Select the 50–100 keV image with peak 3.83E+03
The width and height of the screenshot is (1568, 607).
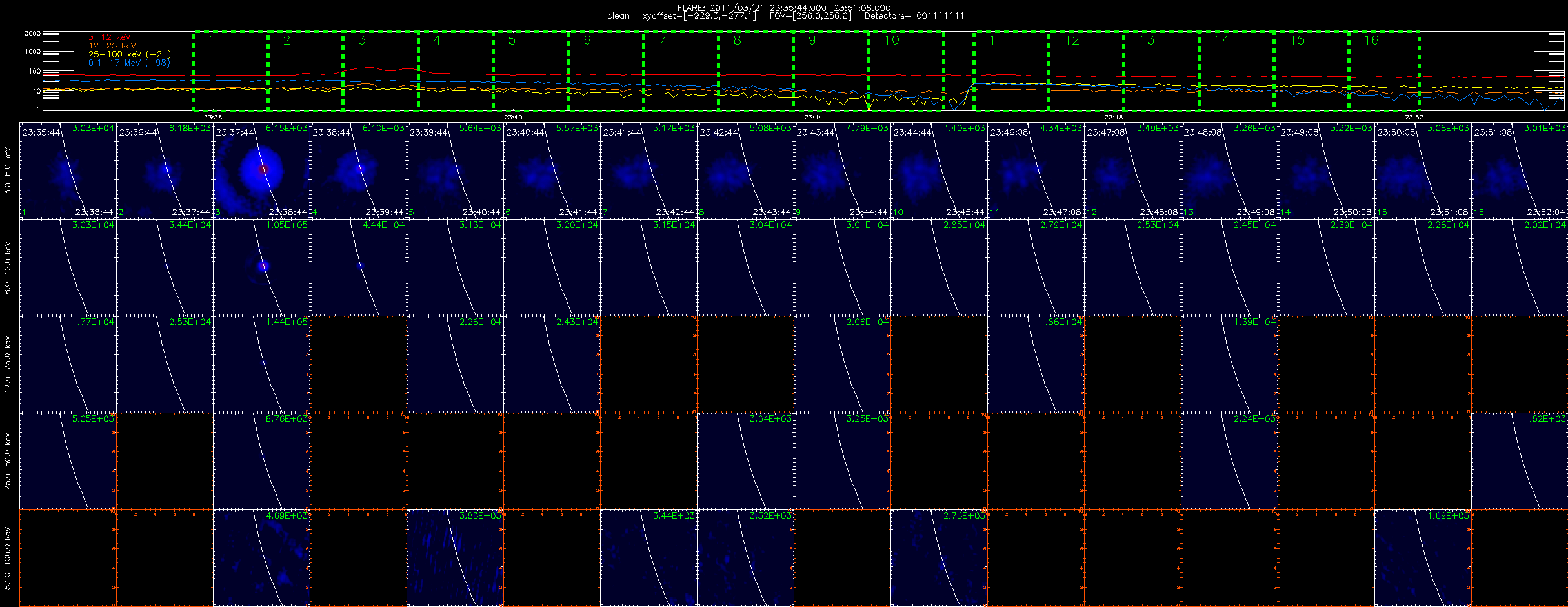[x=456, y=558]
